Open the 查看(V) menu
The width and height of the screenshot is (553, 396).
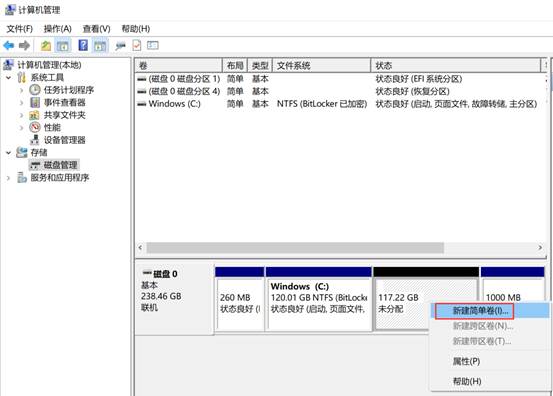(96, 29)
